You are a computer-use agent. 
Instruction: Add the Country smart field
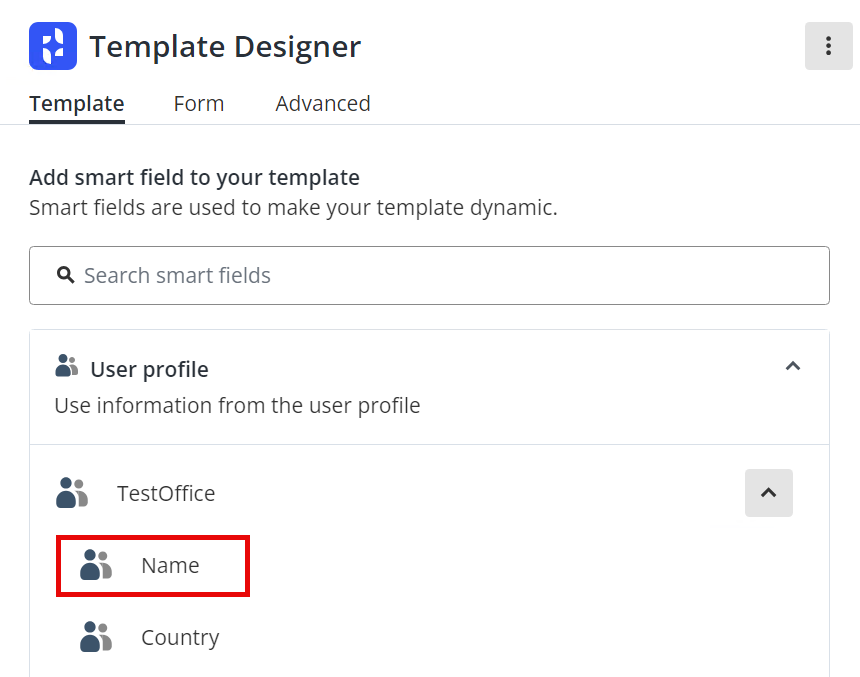[x=180, y=637]
